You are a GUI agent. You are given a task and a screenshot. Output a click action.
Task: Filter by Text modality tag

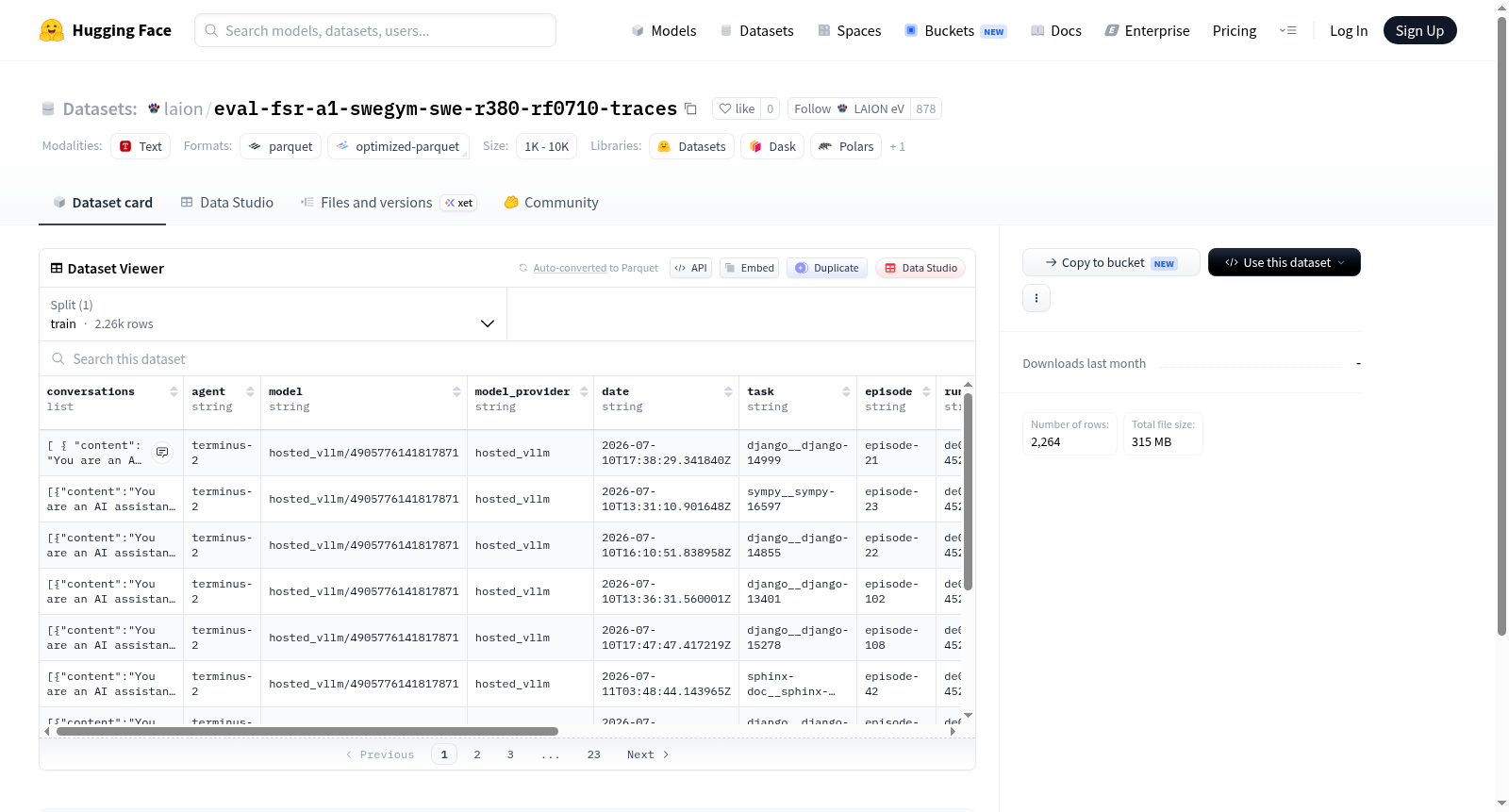141,146
